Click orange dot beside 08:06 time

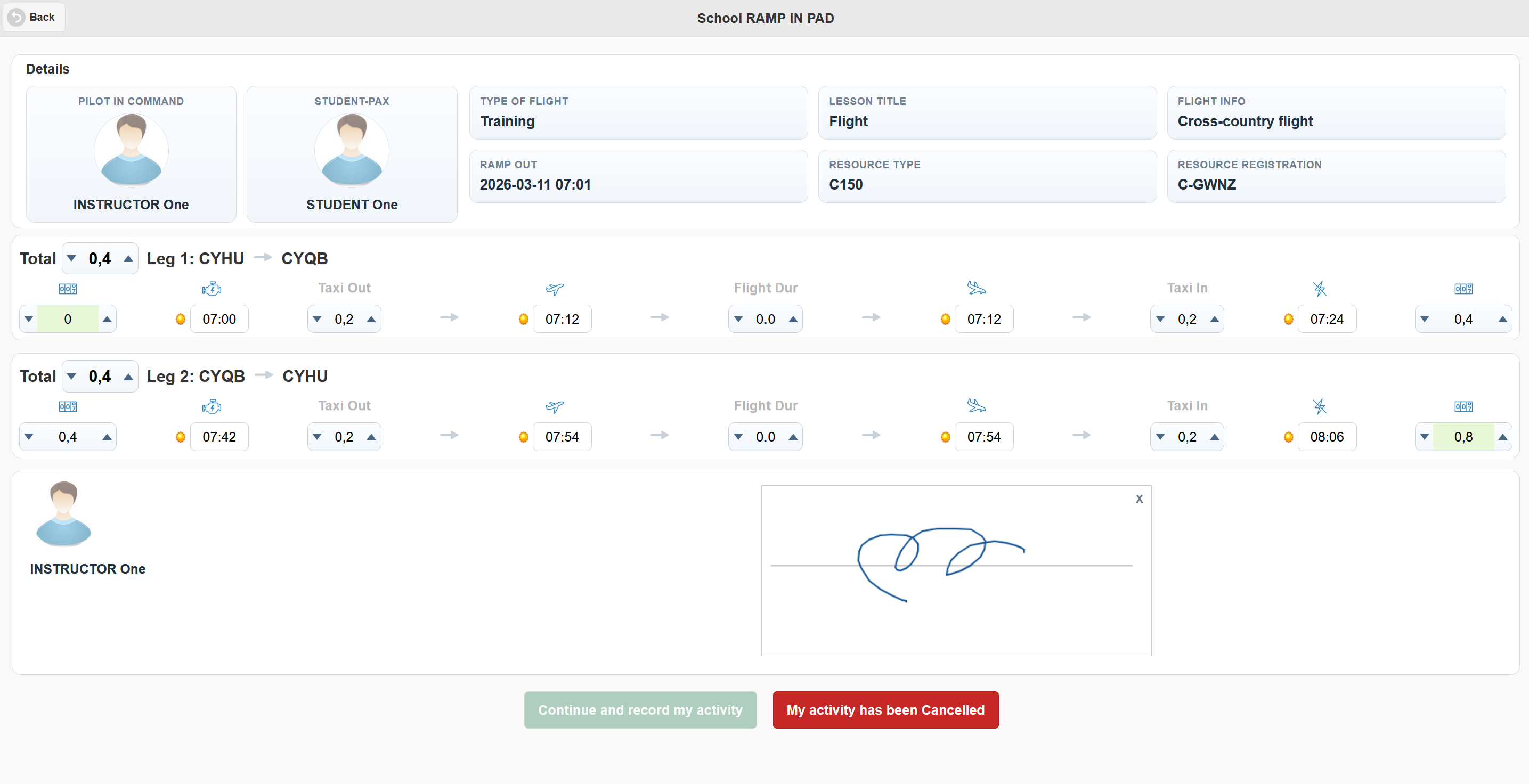tap(1288, 437)
